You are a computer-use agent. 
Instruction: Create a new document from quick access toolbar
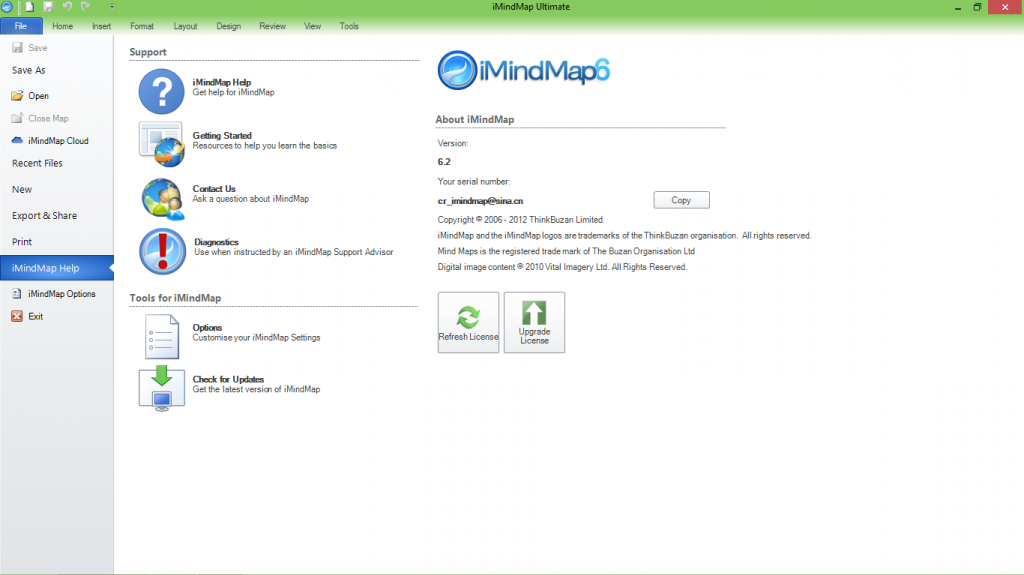(x=29, y=7)
